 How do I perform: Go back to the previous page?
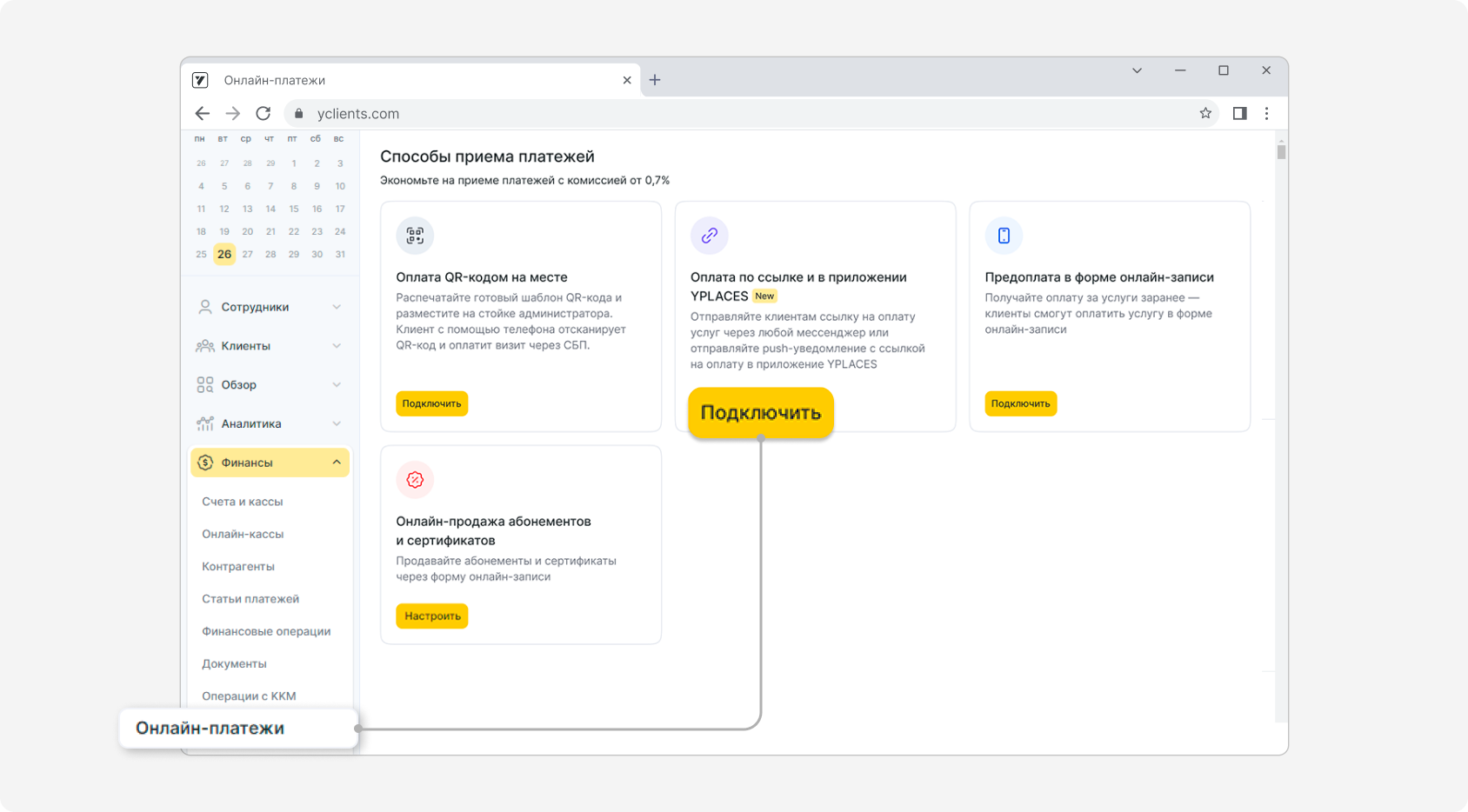(203, 113)
